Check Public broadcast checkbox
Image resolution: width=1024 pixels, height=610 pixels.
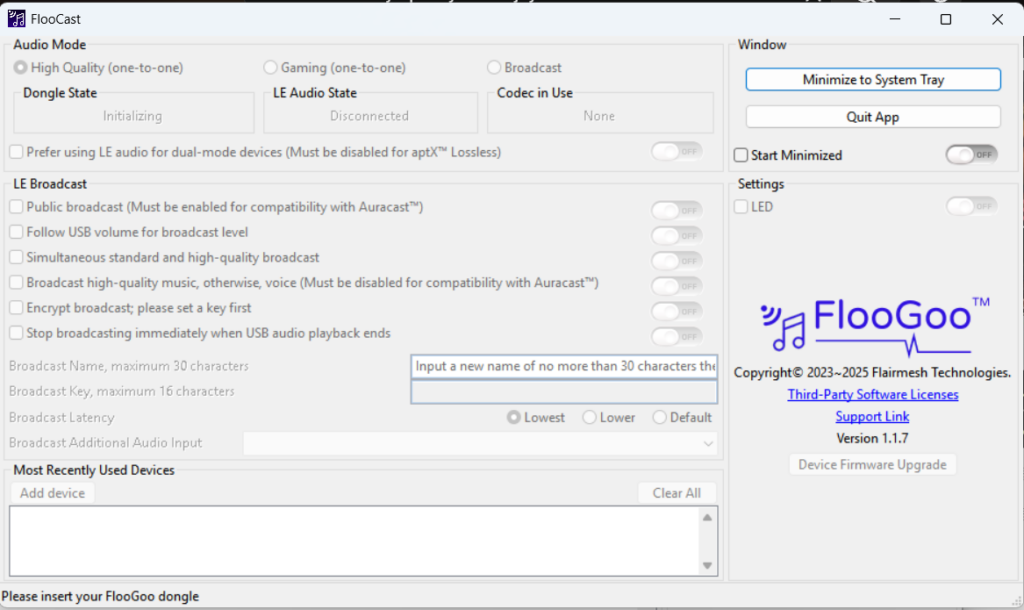pos(16,207)
